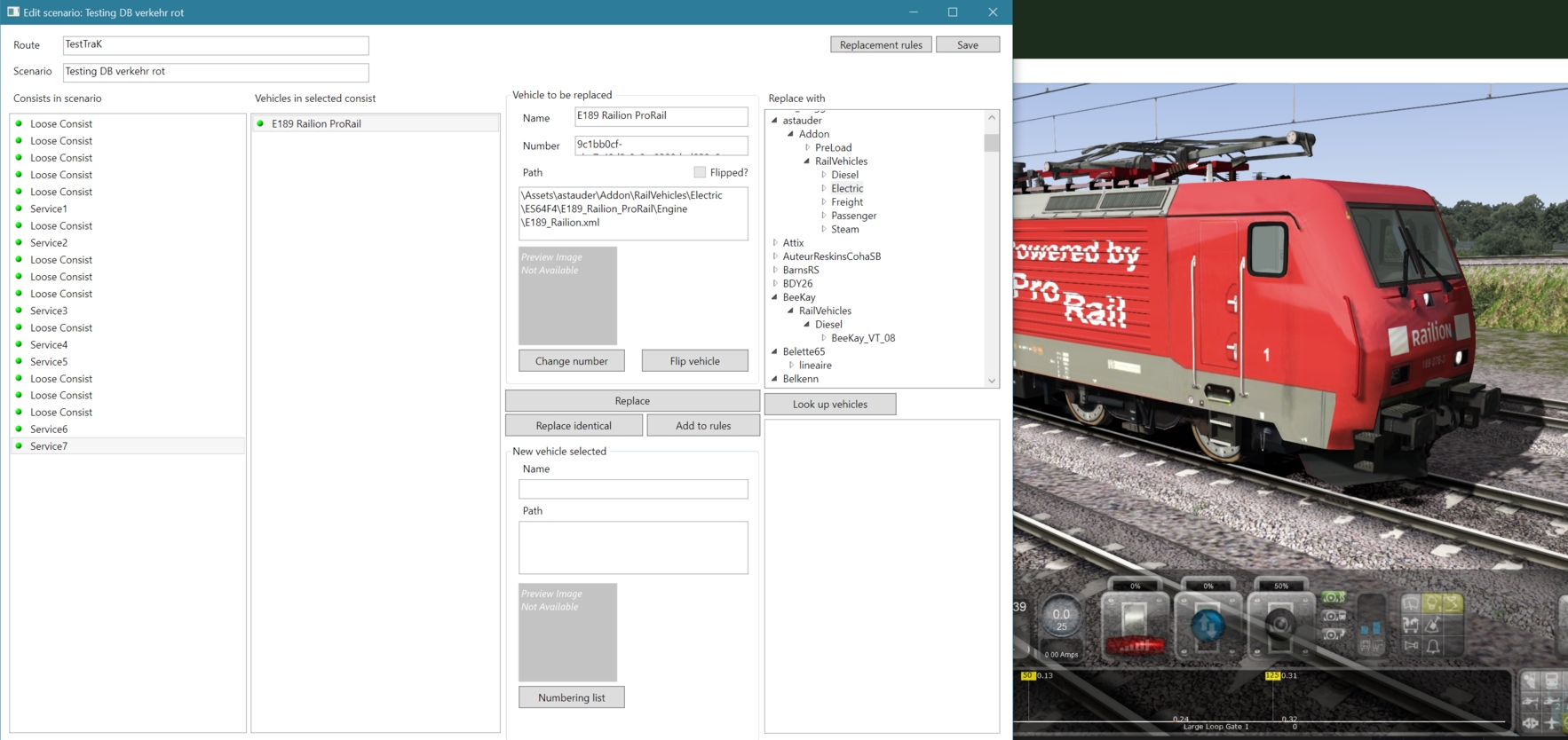Select the head-out camera icon in HUD
1568x740 pixels.
click(x=1531, y=680)
